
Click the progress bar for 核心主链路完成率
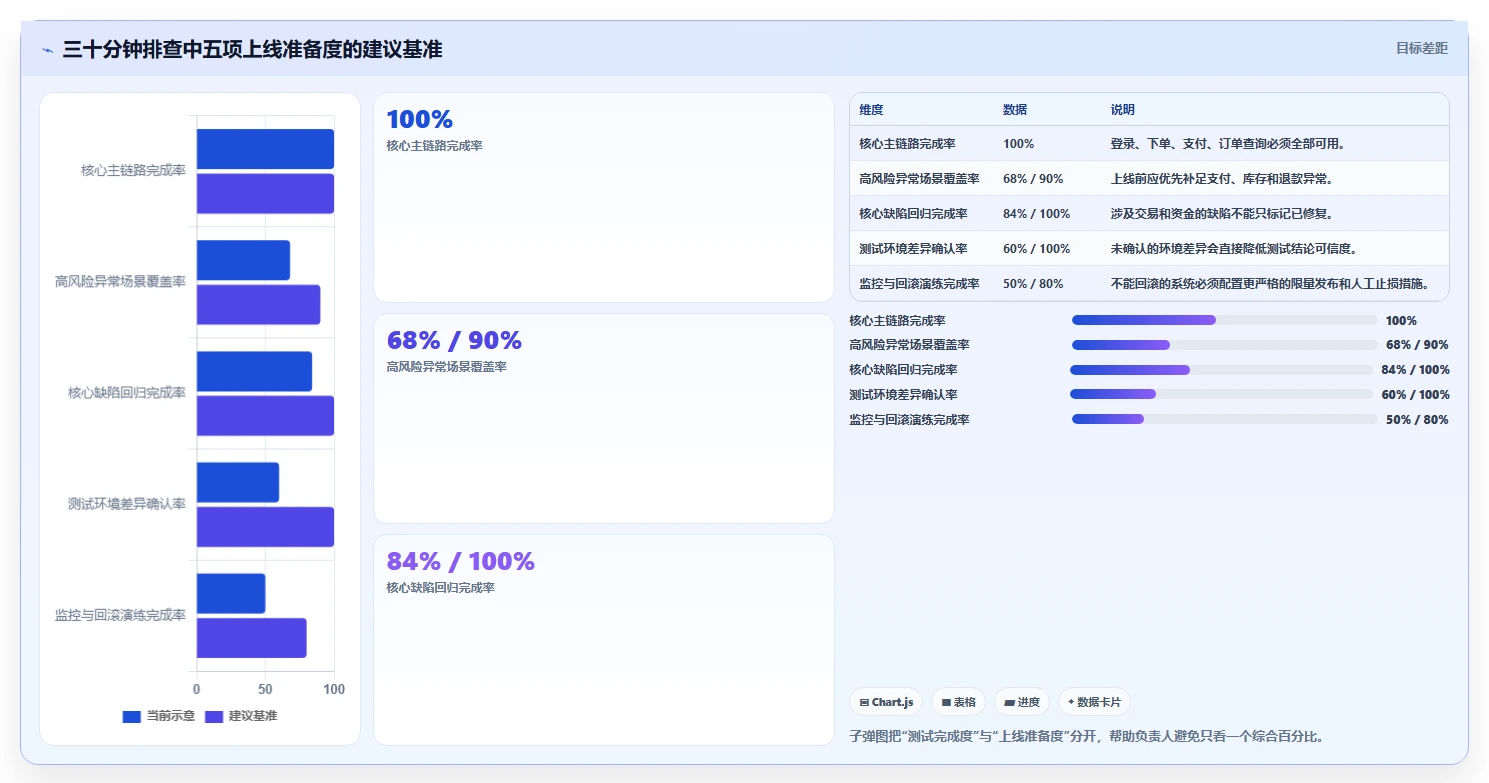[1224, 320]
